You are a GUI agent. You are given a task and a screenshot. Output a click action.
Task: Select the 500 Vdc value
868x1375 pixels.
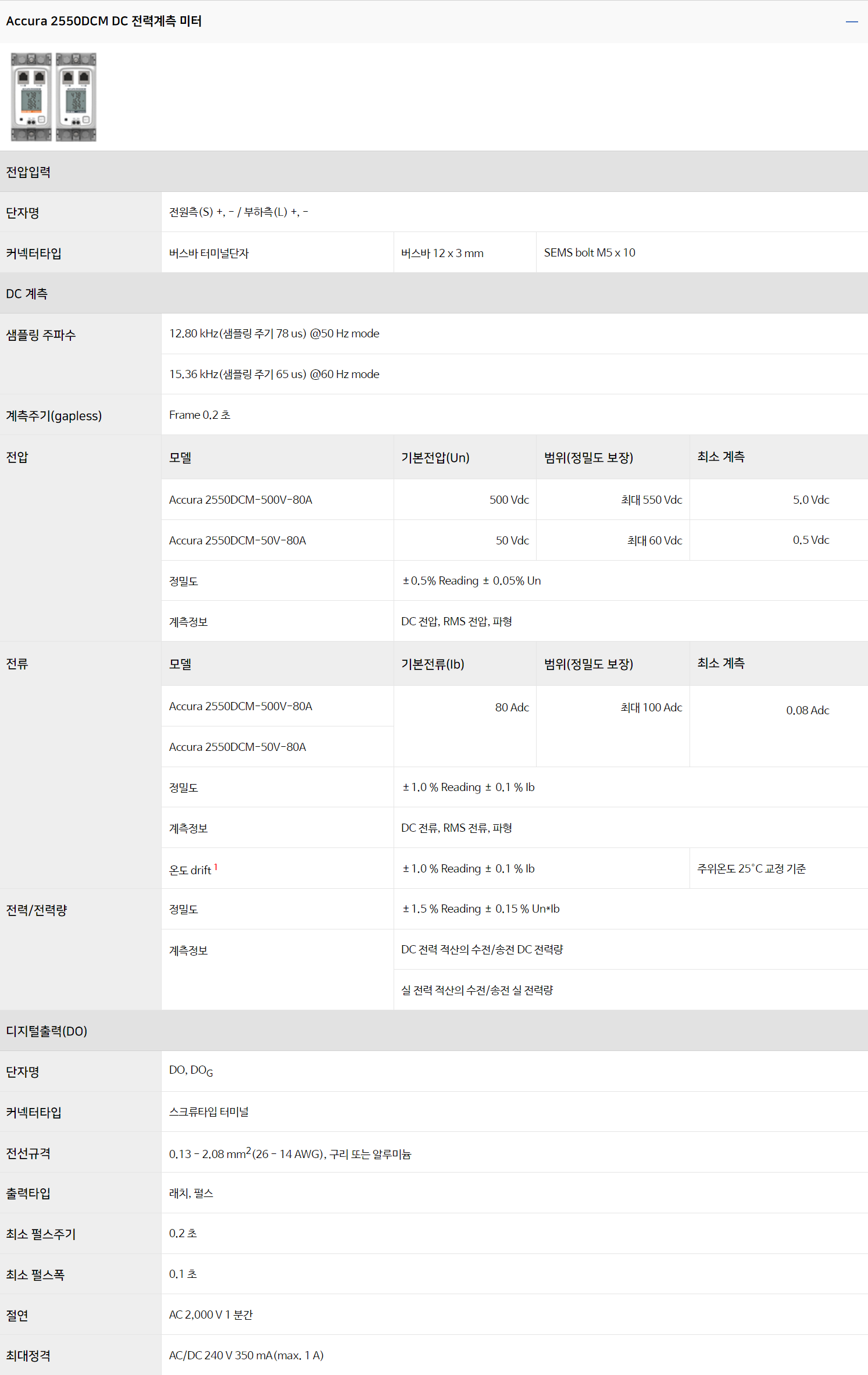509,500
